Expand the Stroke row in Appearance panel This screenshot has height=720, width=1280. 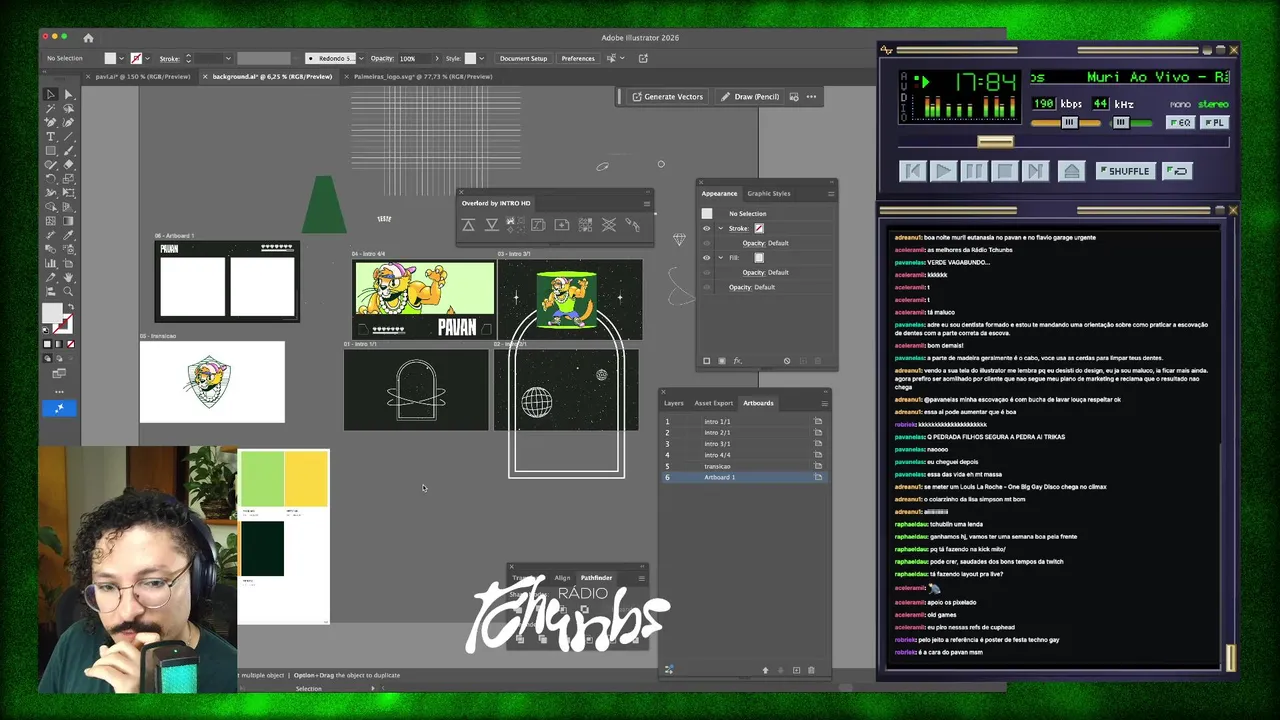tap(721, 228)
